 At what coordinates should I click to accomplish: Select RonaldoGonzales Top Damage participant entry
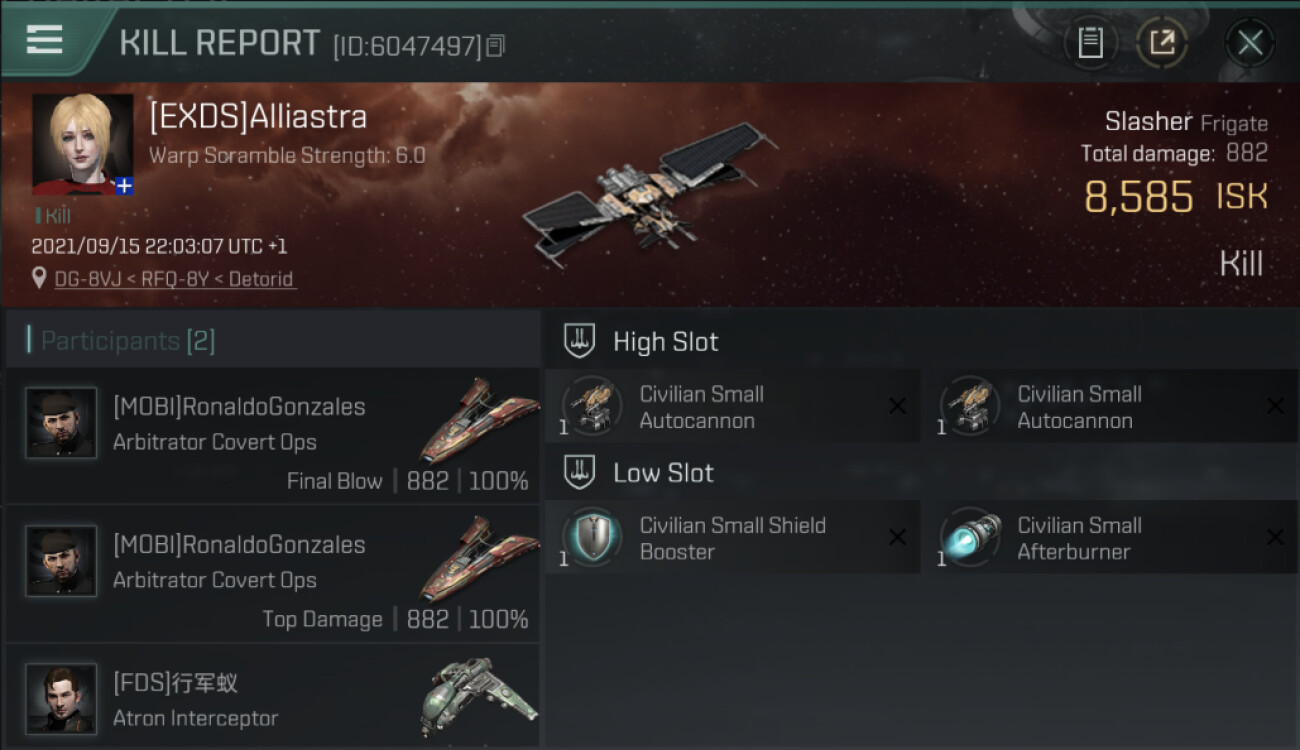pyautogui.click(x=272, y=574)
